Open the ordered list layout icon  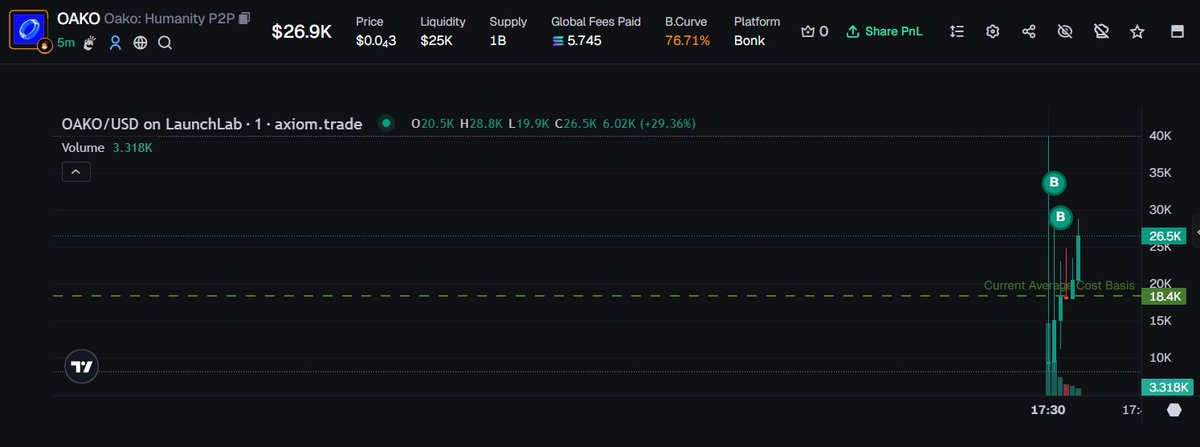pyautogui.click(x=957, y=31)
